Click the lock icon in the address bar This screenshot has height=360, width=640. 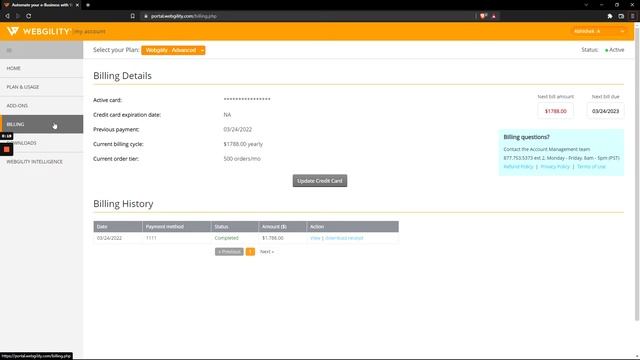(146, 16)
